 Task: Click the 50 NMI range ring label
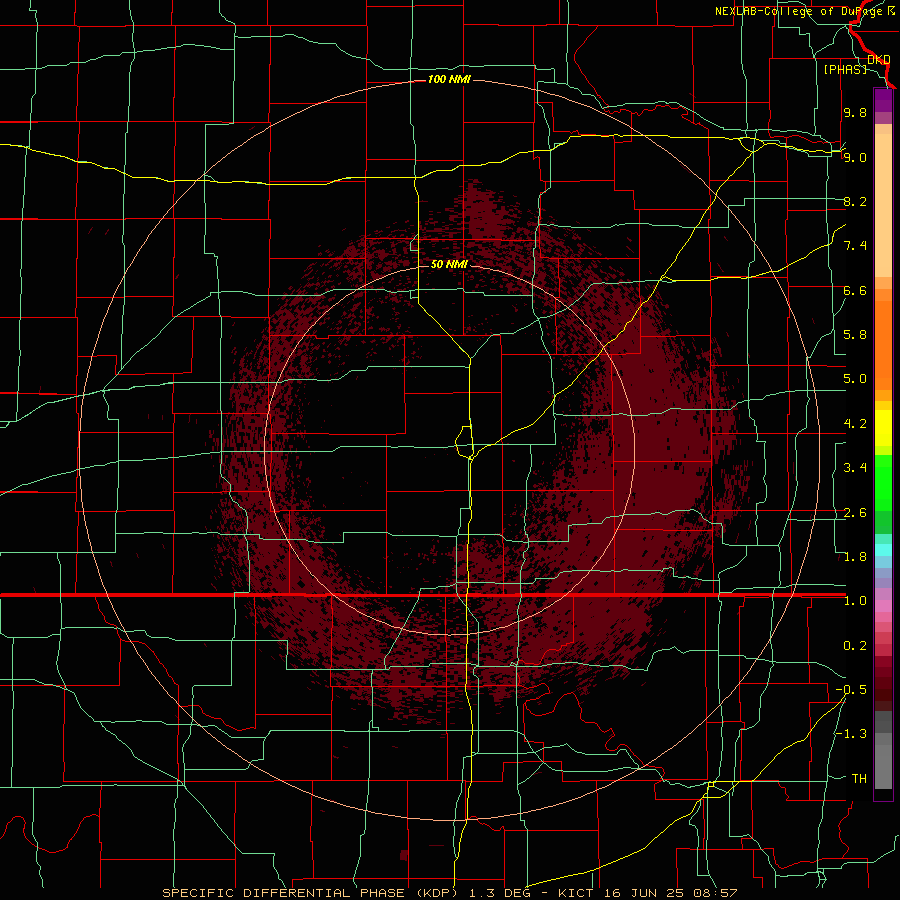(x=449, y=264)
